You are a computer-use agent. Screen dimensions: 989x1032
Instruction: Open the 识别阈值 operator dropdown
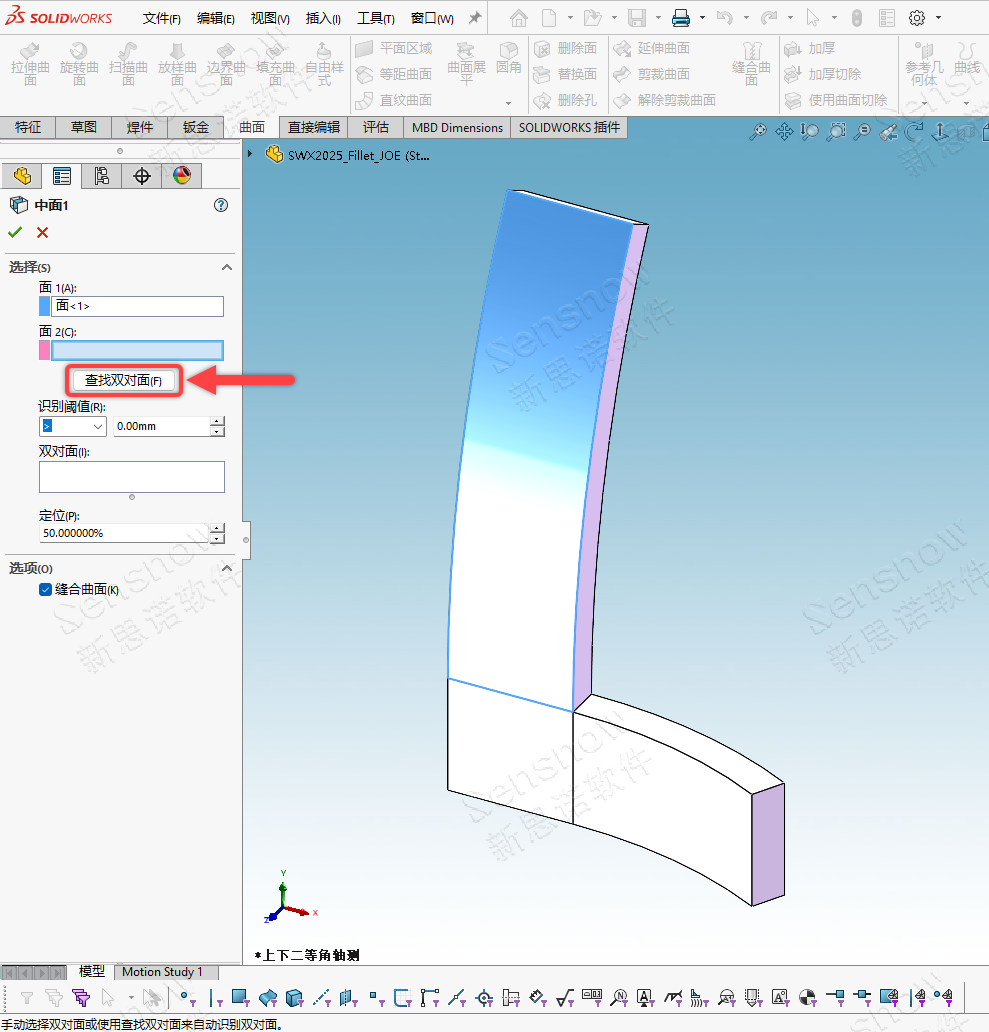[72, 426]
